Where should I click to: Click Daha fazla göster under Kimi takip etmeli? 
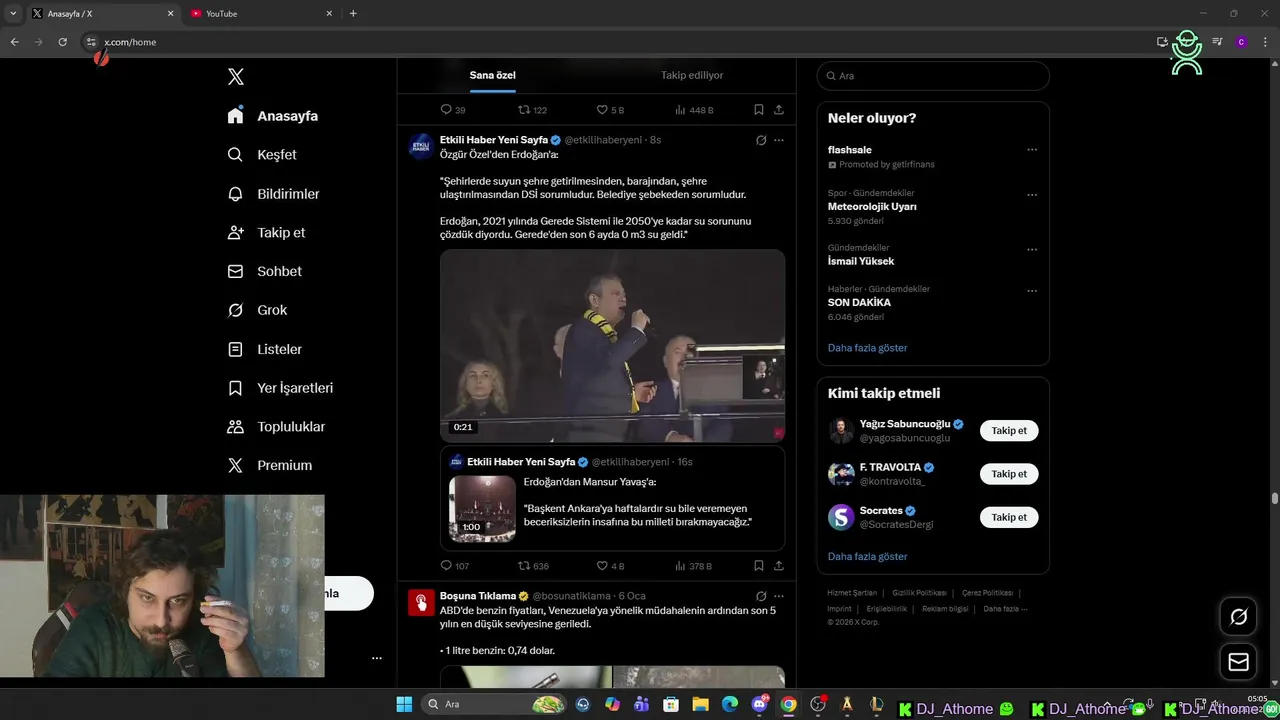click(x=867, y=556)
